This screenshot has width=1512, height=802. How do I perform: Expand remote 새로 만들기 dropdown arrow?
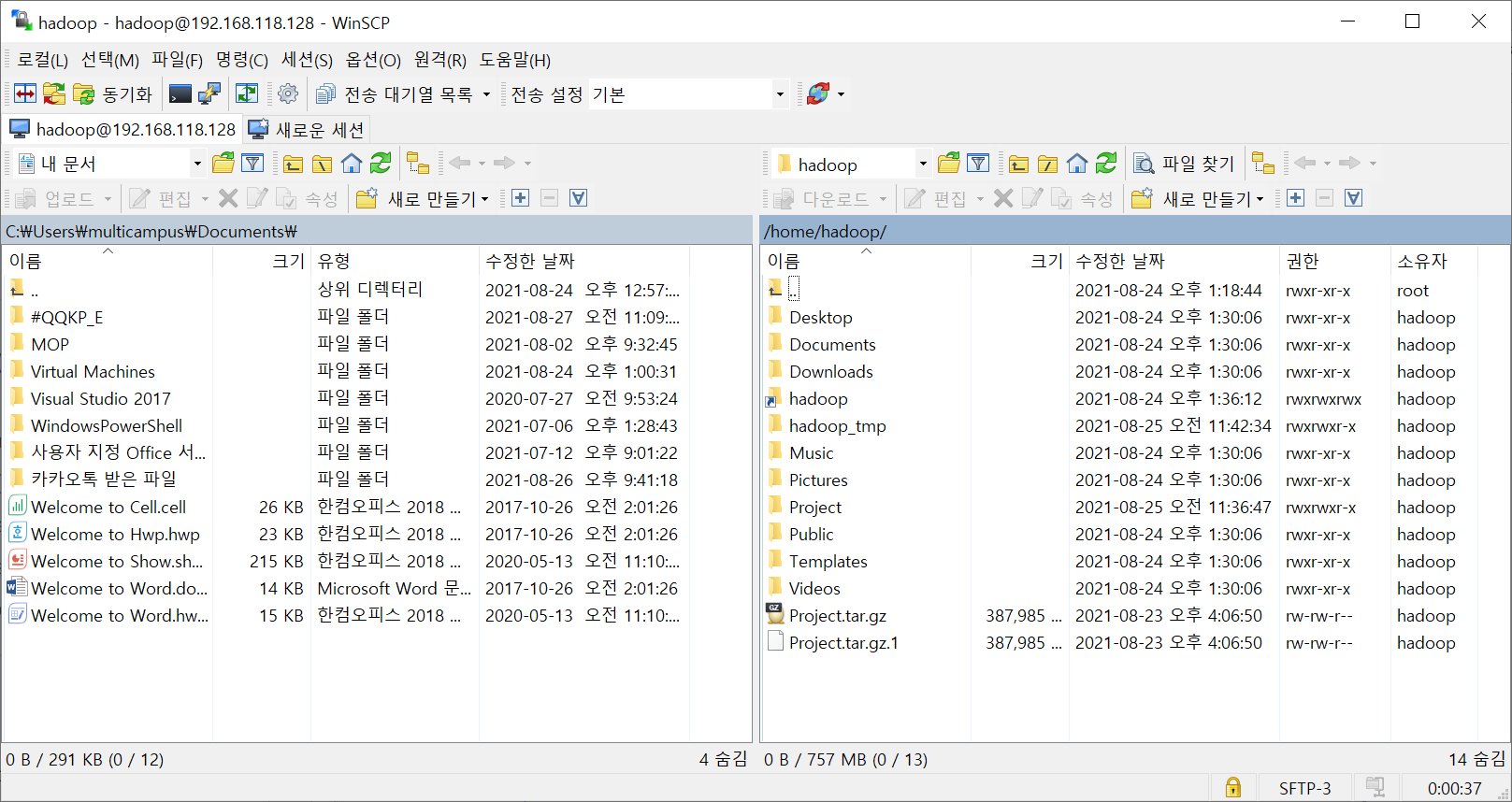(x=1260, y=199)
